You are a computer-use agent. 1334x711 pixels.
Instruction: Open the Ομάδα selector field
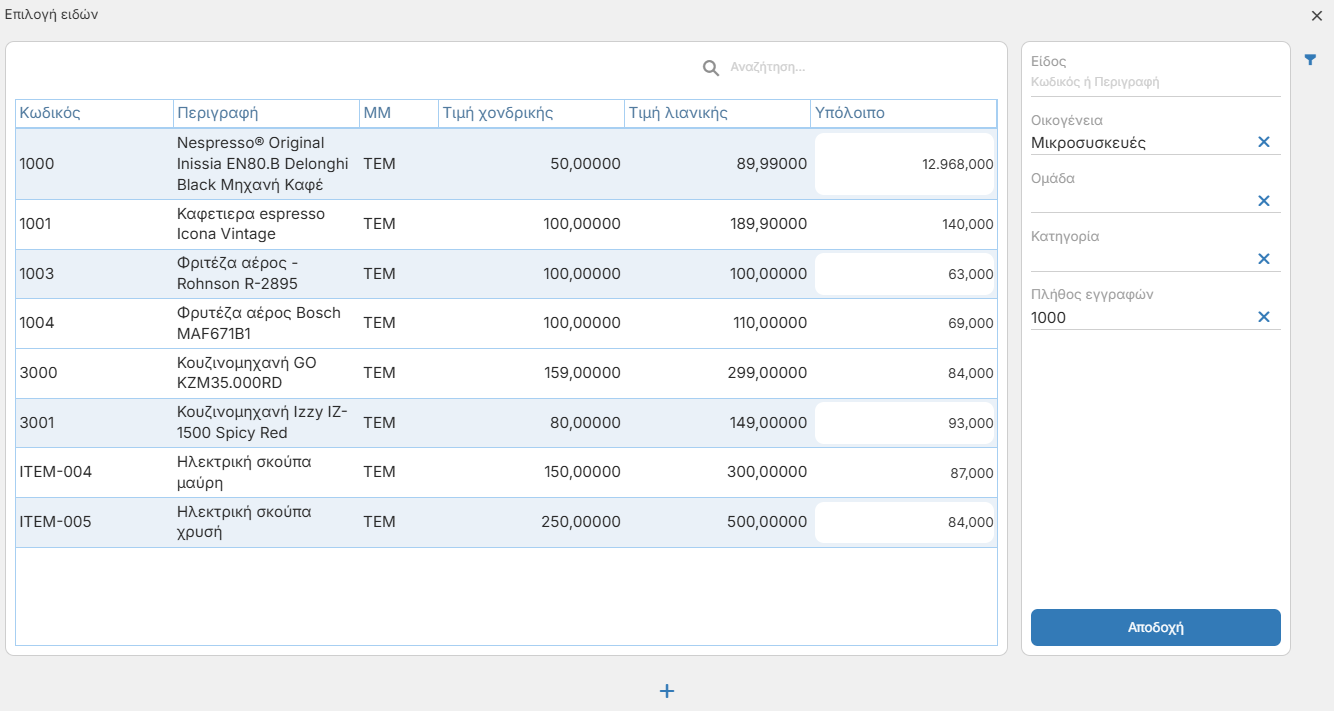click(1141, 201)
